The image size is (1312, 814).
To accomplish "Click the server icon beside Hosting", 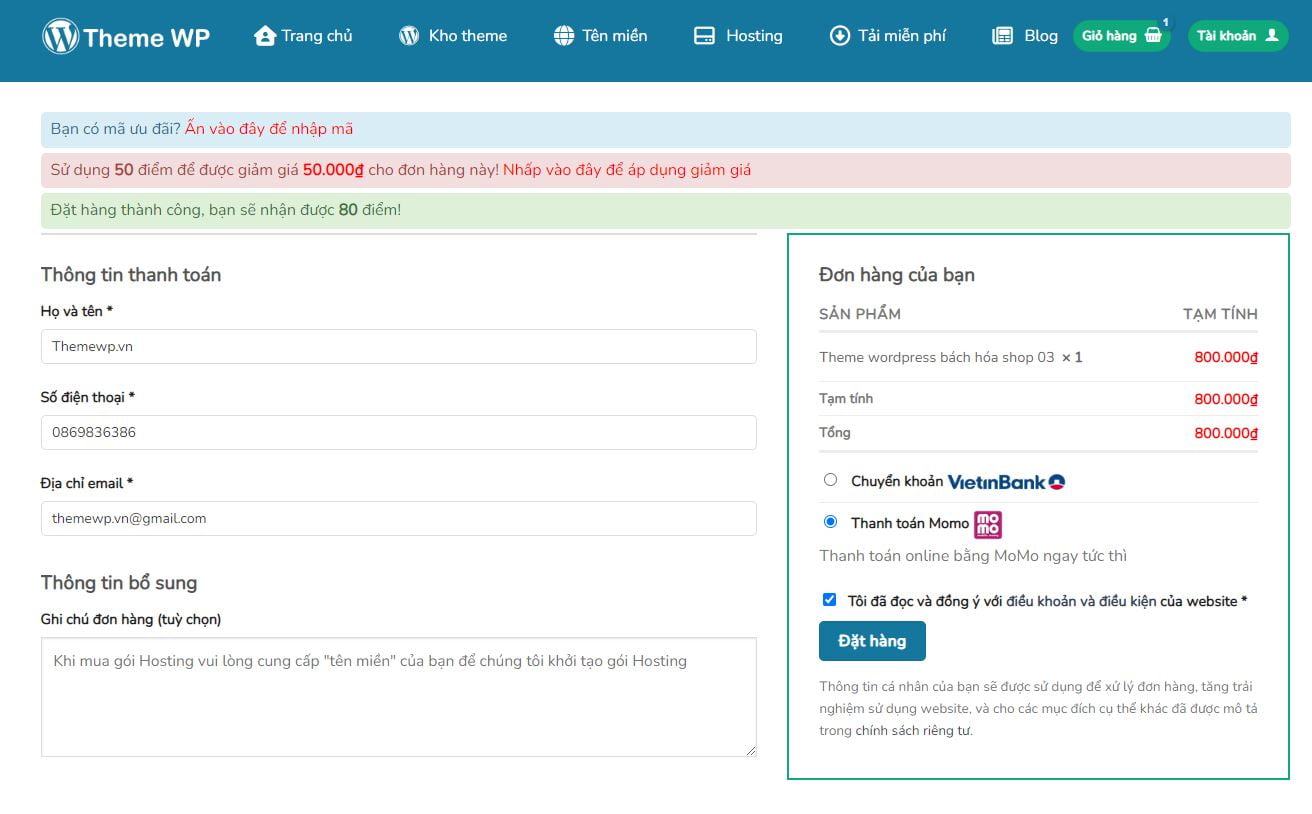I will coord(704,36).
